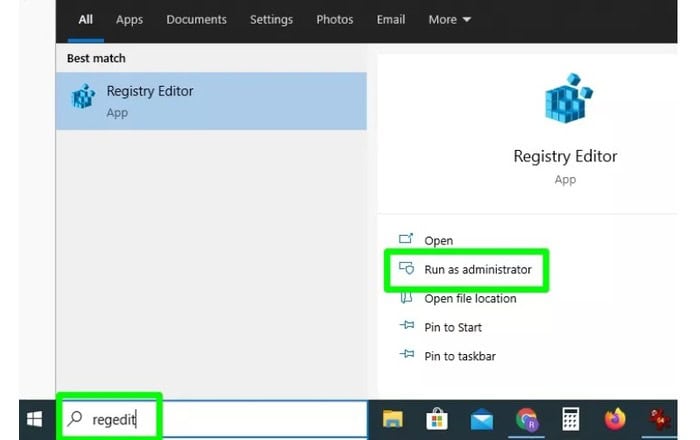Screen dimensions: 700x440
Task: Choose Run as administrator
Action: [478, 270]
